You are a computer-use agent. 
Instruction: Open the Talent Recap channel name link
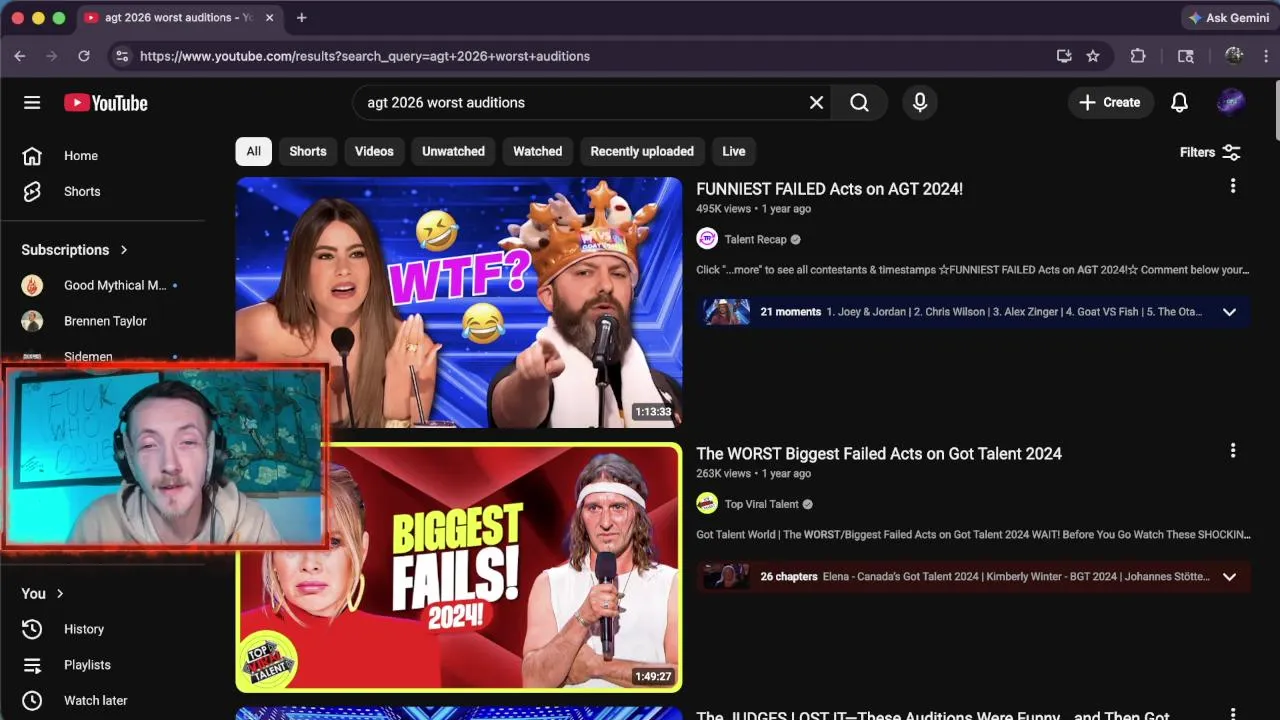[755, 240]
